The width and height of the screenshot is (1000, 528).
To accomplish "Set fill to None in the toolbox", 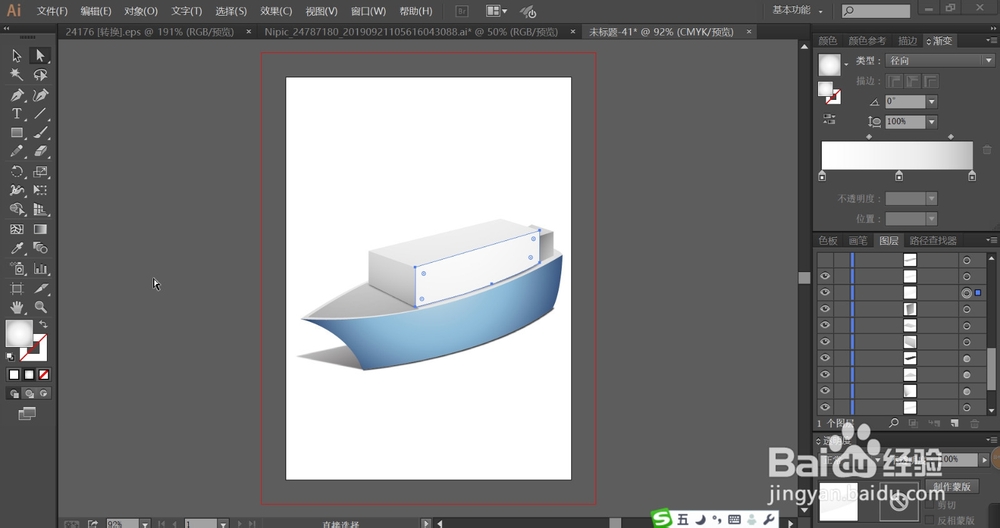I will (x=43, y=374).
